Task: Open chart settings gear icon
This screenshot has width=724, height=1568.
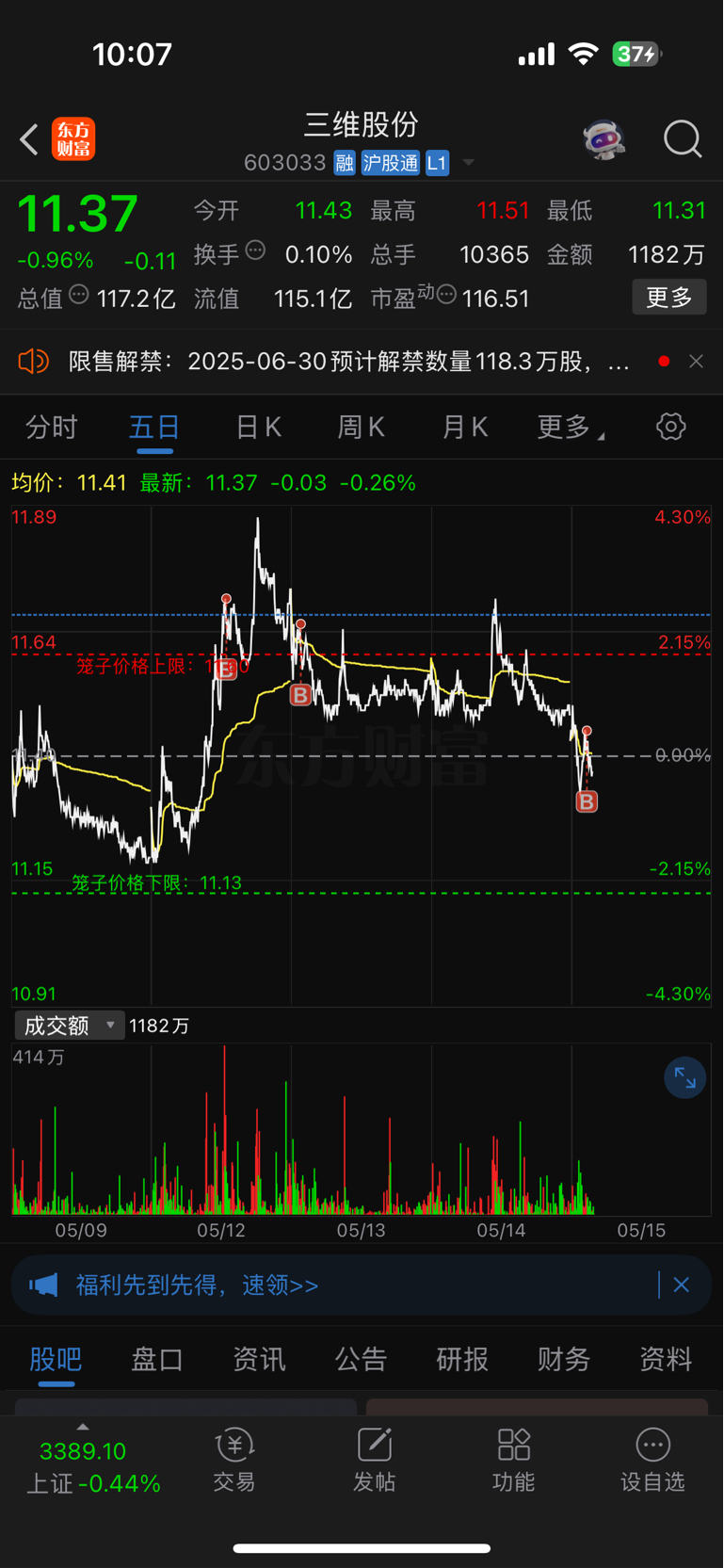Action: pos(671,427)
